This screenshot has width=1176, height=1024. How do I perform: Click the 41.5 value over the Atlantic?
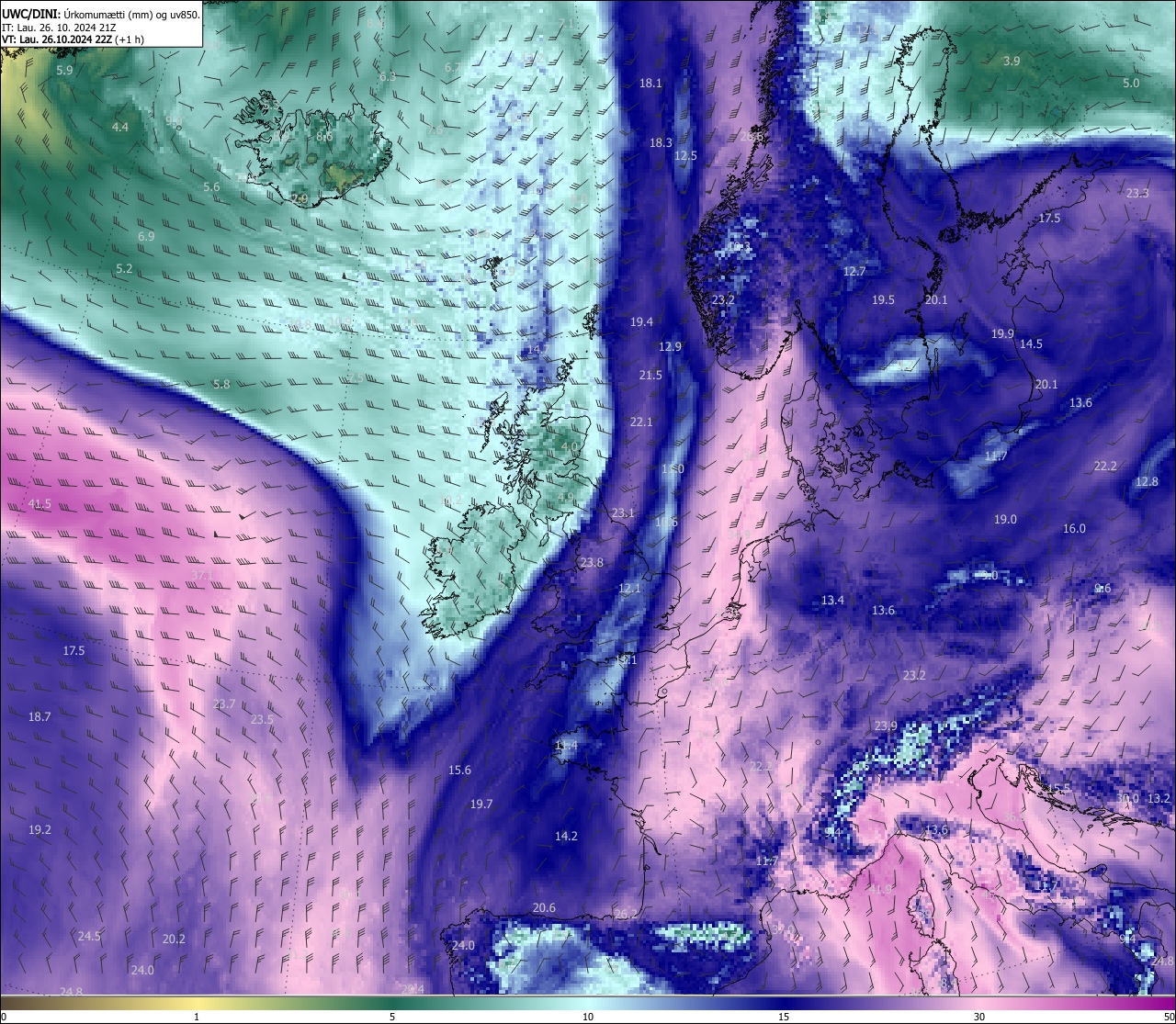tap(40, 504)
